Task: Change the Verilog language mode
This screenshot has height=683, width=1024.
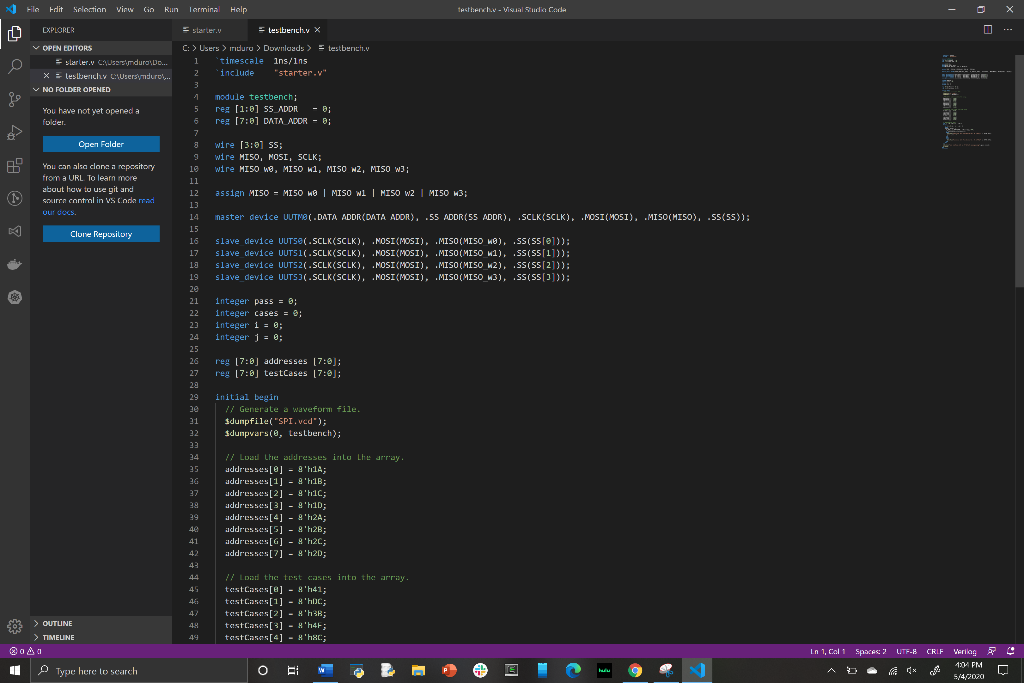Action: tap(967, 651)
